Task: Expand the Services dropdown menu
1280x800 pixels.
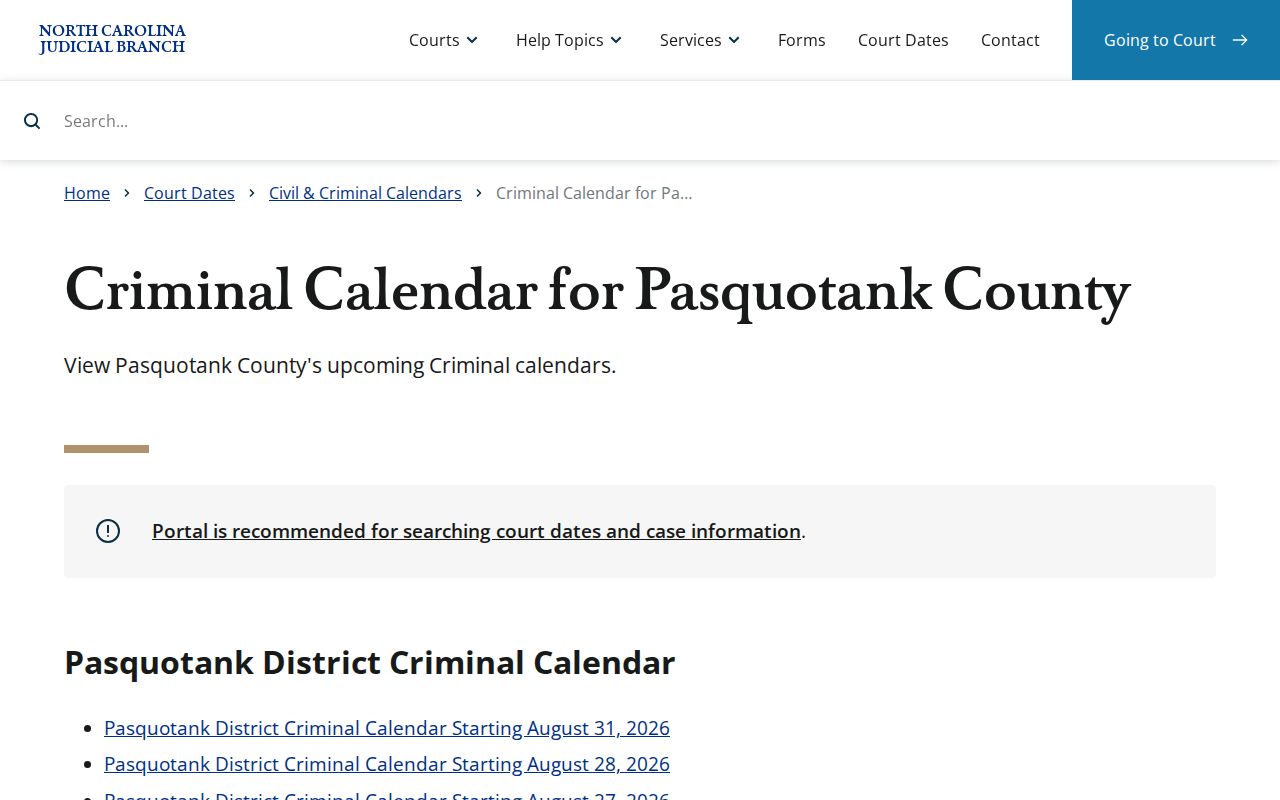Action: click(700, 40)
